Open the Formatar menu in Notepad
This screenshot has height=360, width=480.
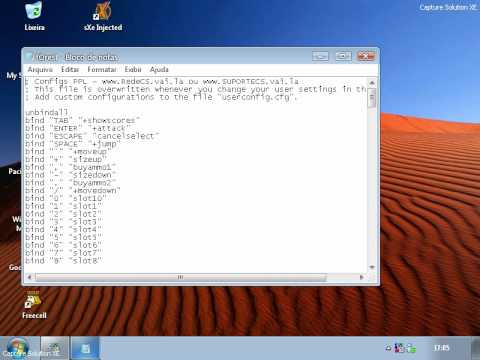click(x=102, y=70)
